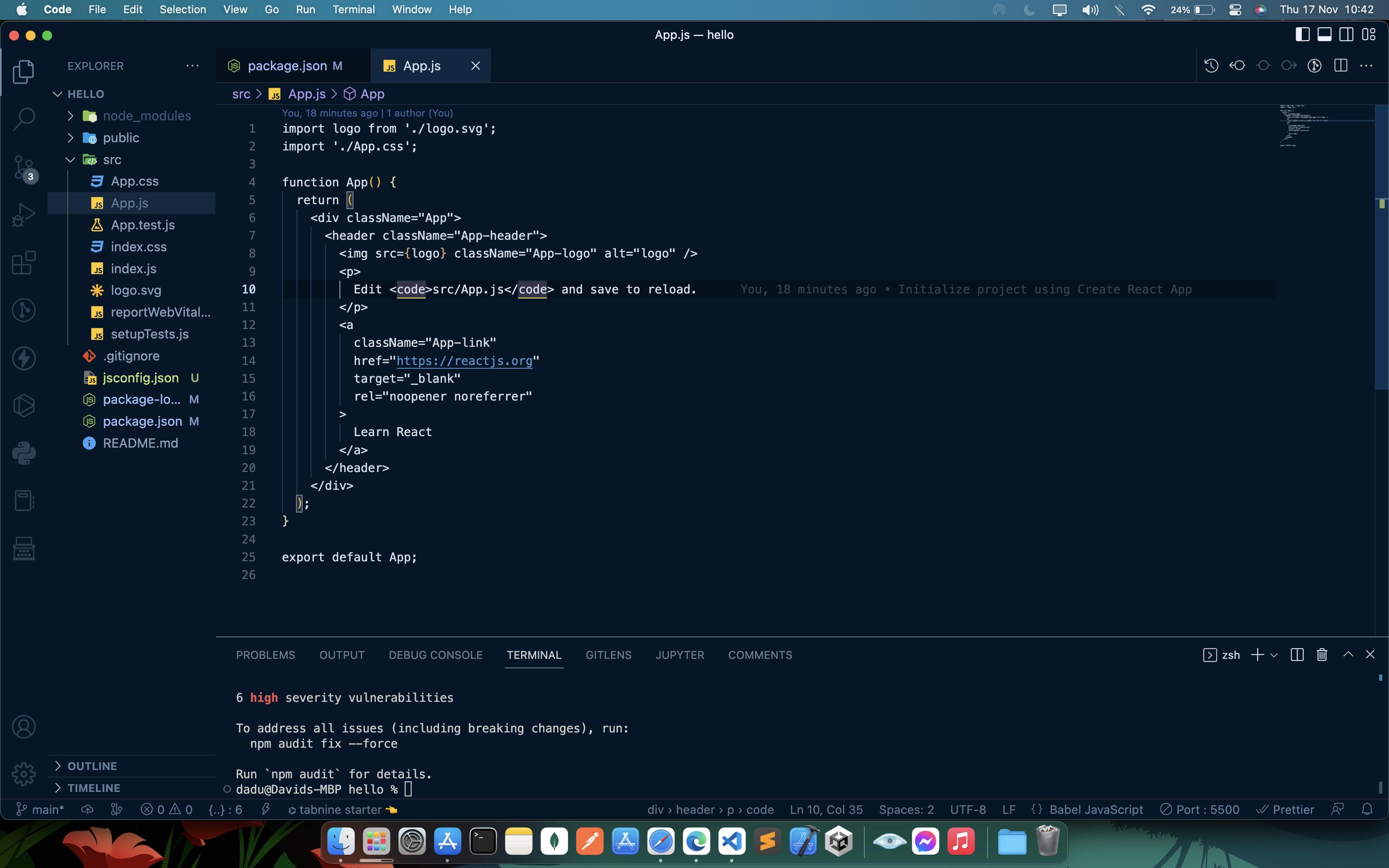Click the feedback icon in status bar
The image size is (1389, 868).
click(1337, 809)
